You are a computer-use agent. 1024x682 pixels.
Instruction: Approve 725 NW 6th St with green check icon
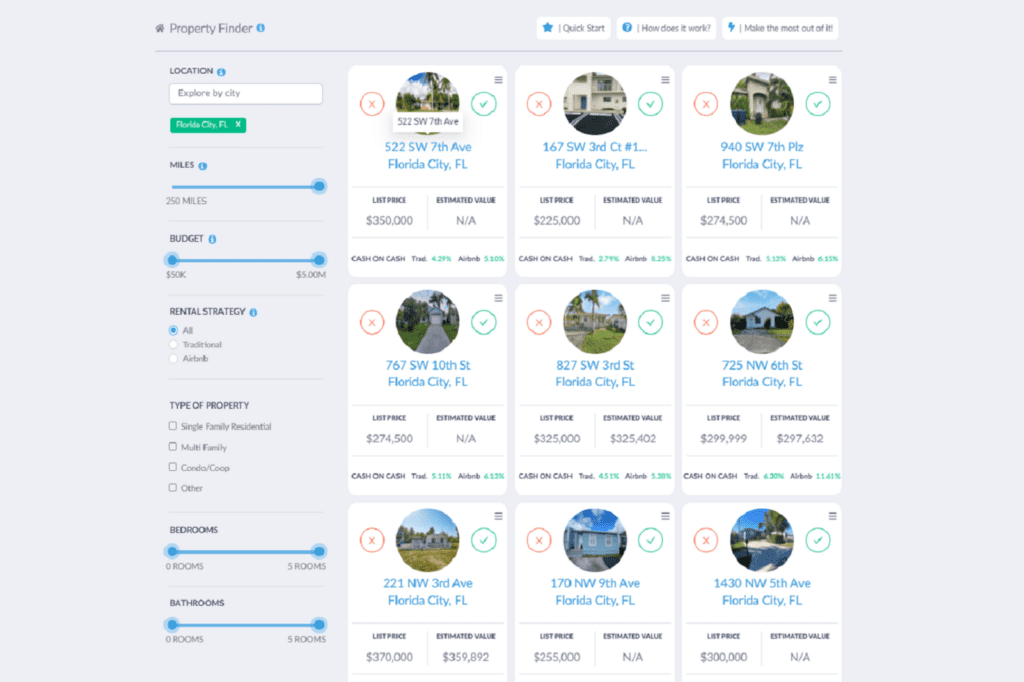818,322
